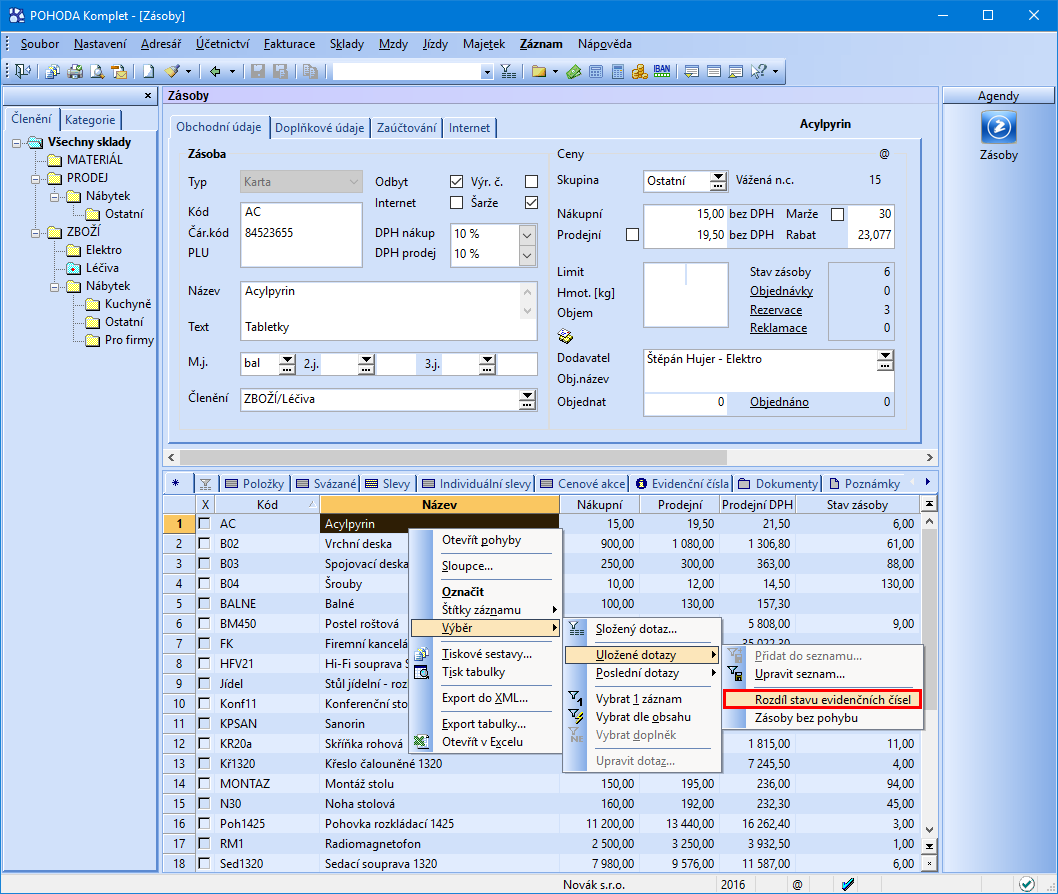Open the Fakturace menu

(x=289, y=44)
